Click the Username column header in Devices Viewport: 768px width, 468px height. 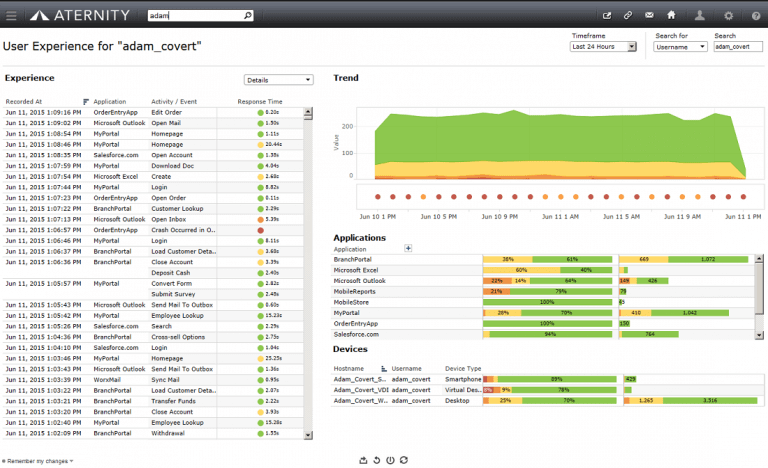[407, 369]
